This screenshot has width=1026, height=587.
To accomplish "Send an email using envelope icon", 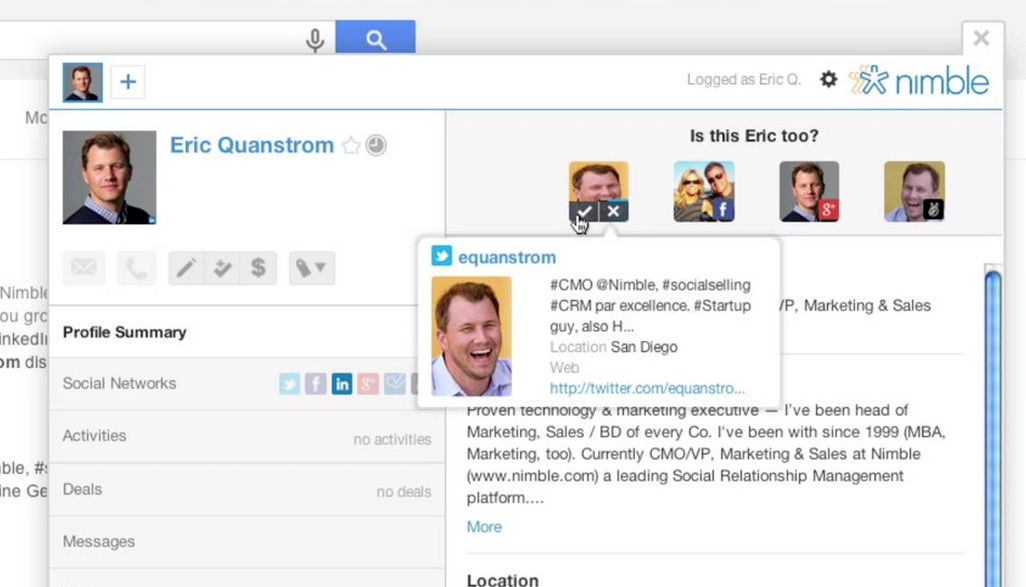I will point(84,268).
